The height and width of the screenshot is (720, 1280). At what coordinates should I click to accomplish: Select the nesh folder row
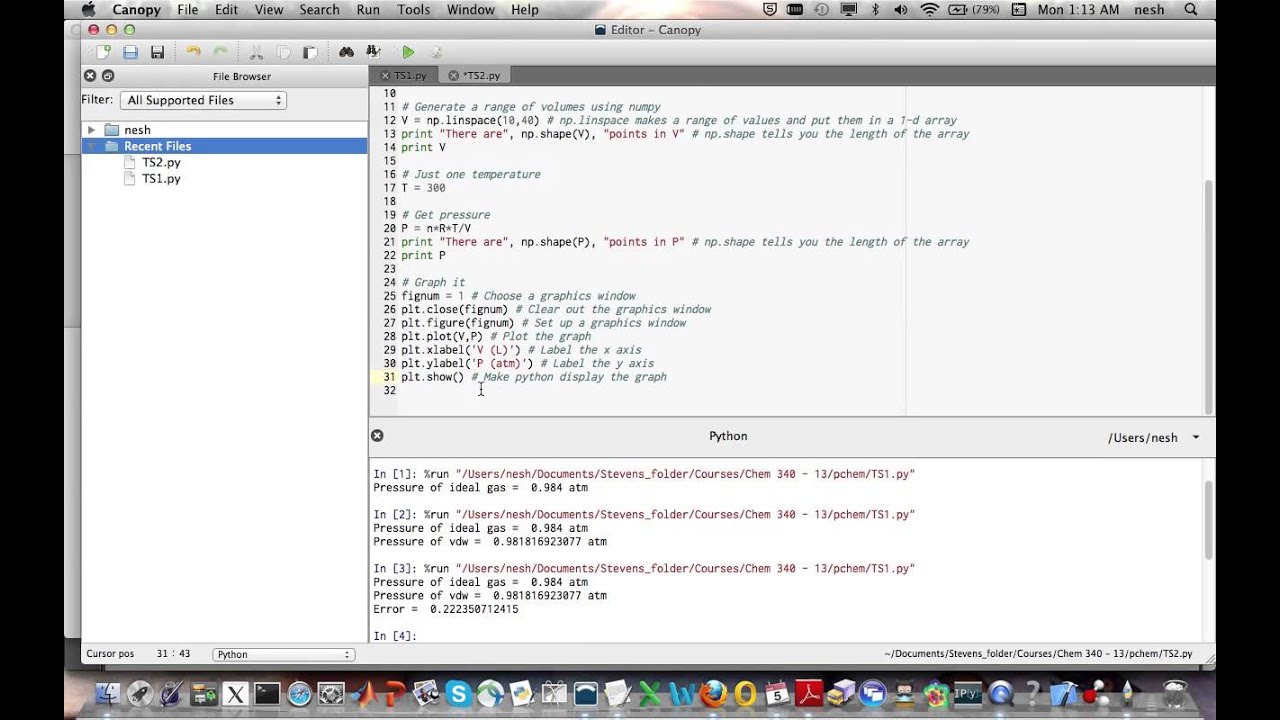point(224,130)
